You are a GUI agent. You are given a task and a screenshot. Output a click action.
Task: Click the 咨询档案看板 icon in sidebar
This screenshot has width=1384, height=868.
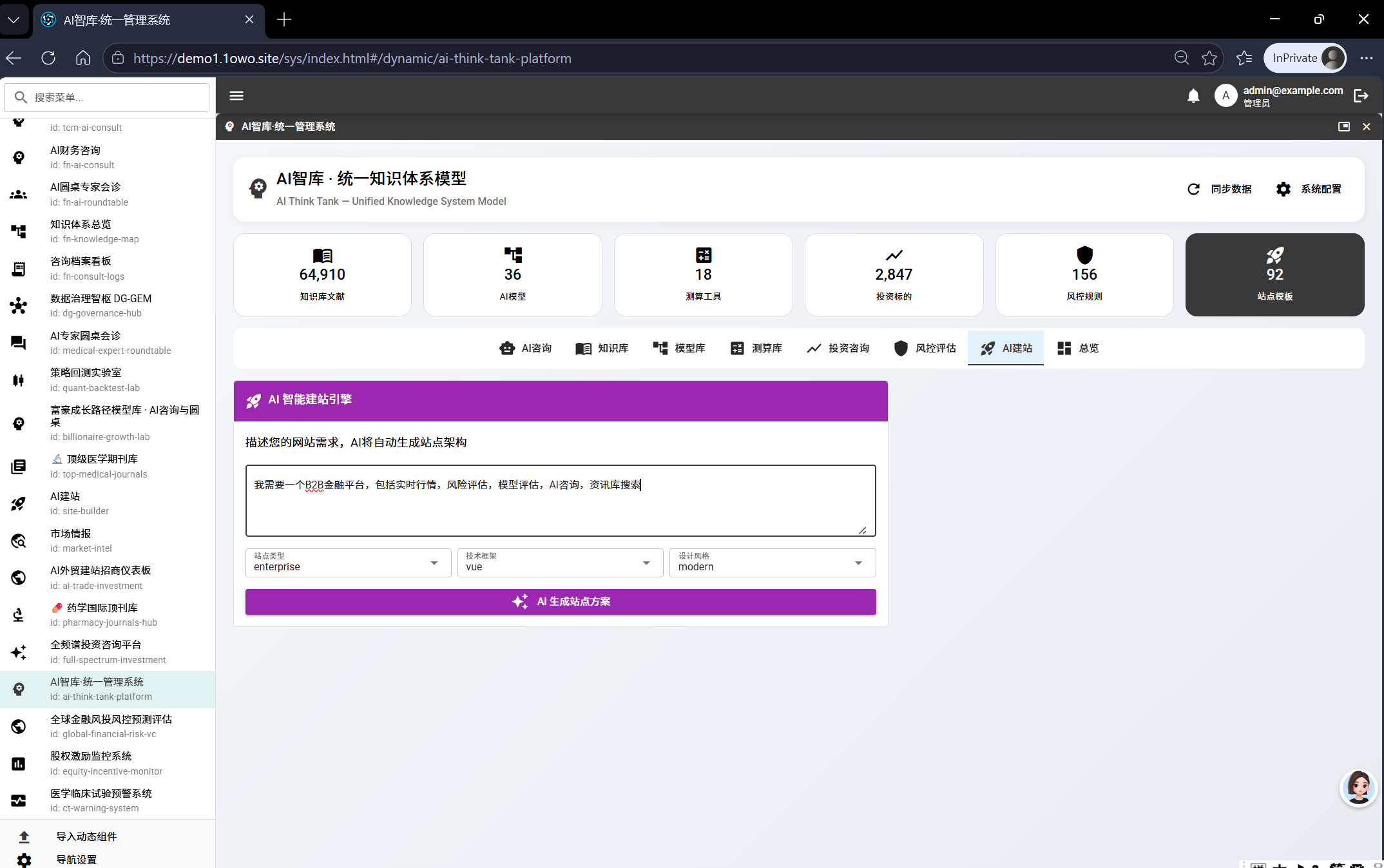point(19,269)
